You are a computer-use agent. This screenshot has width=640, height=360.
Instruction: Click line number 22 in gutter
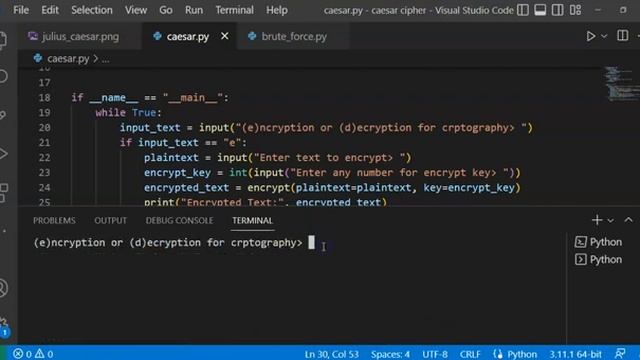click(x=44, y=158)
